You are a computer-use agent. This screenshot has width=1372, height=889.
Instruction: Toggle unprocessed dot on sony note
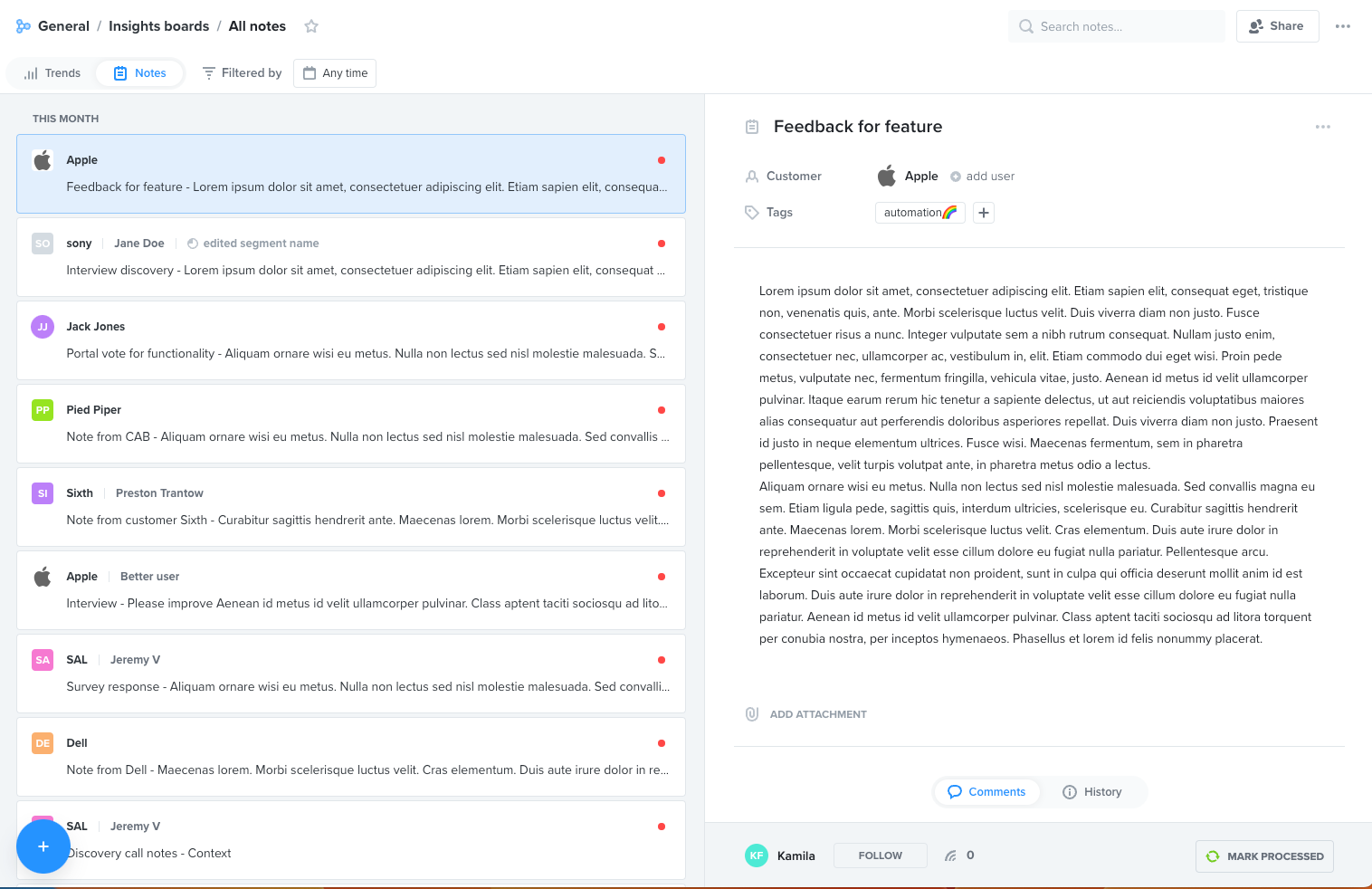[662, 244]
